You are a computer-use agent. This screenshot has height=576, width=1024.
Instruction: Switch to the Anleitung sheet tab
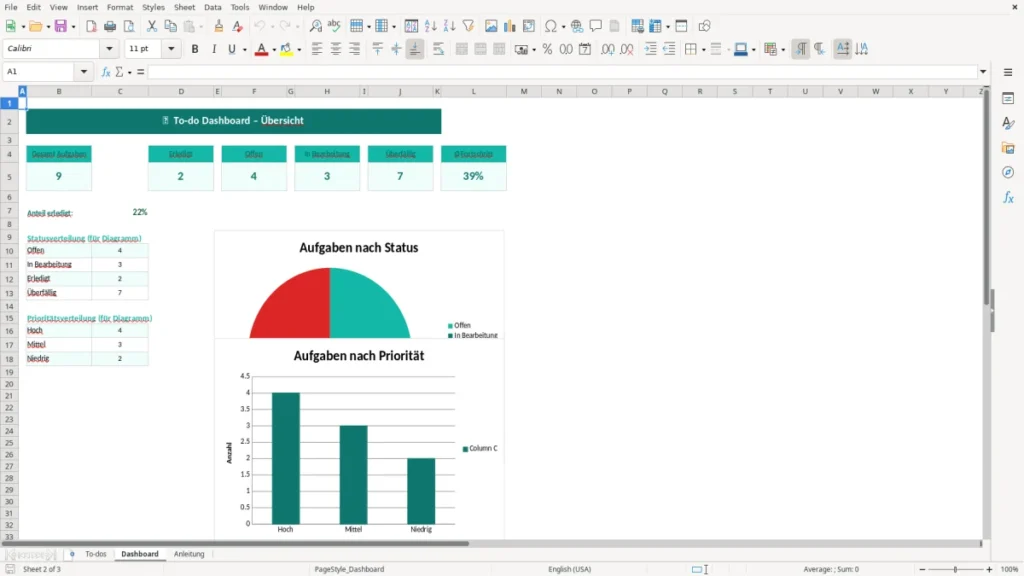[x=189, y=554]
